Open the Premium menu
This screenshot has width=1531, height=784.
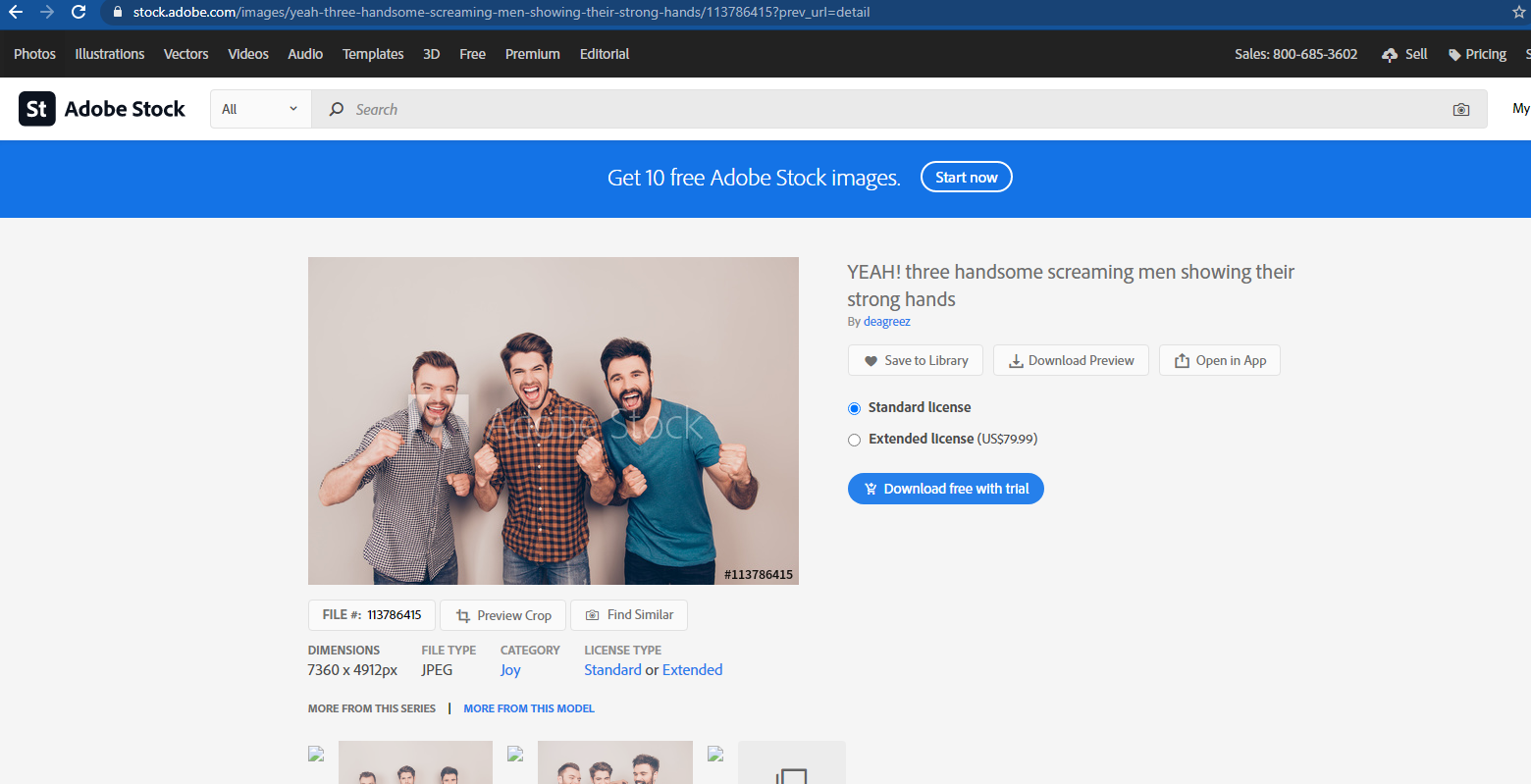coord(533,54)
